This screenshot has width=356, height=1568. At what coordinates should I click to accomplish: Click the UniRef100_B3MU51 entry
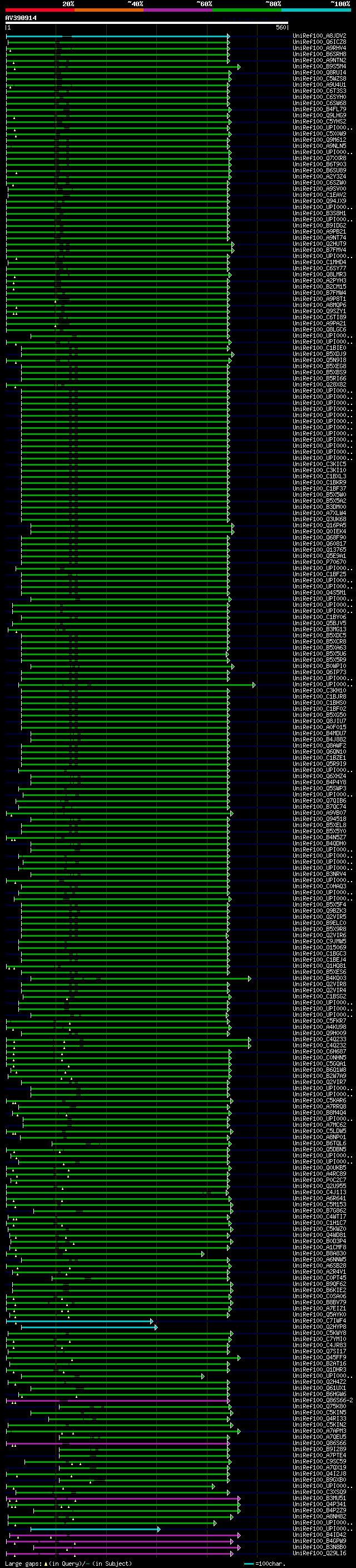[319, 1498]
